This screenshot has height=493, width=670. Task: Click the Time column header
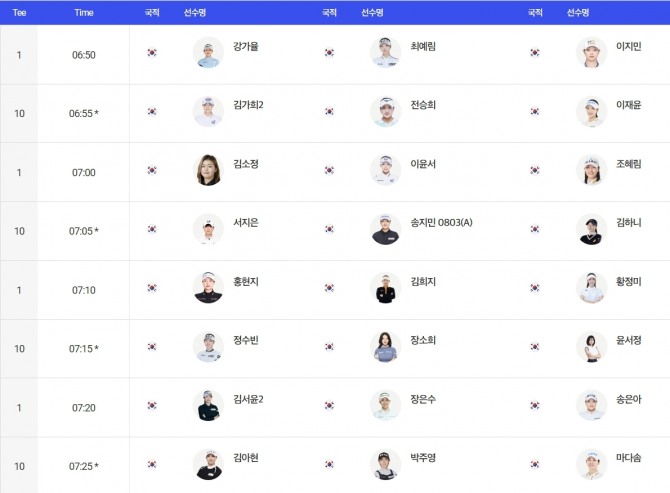84,13
